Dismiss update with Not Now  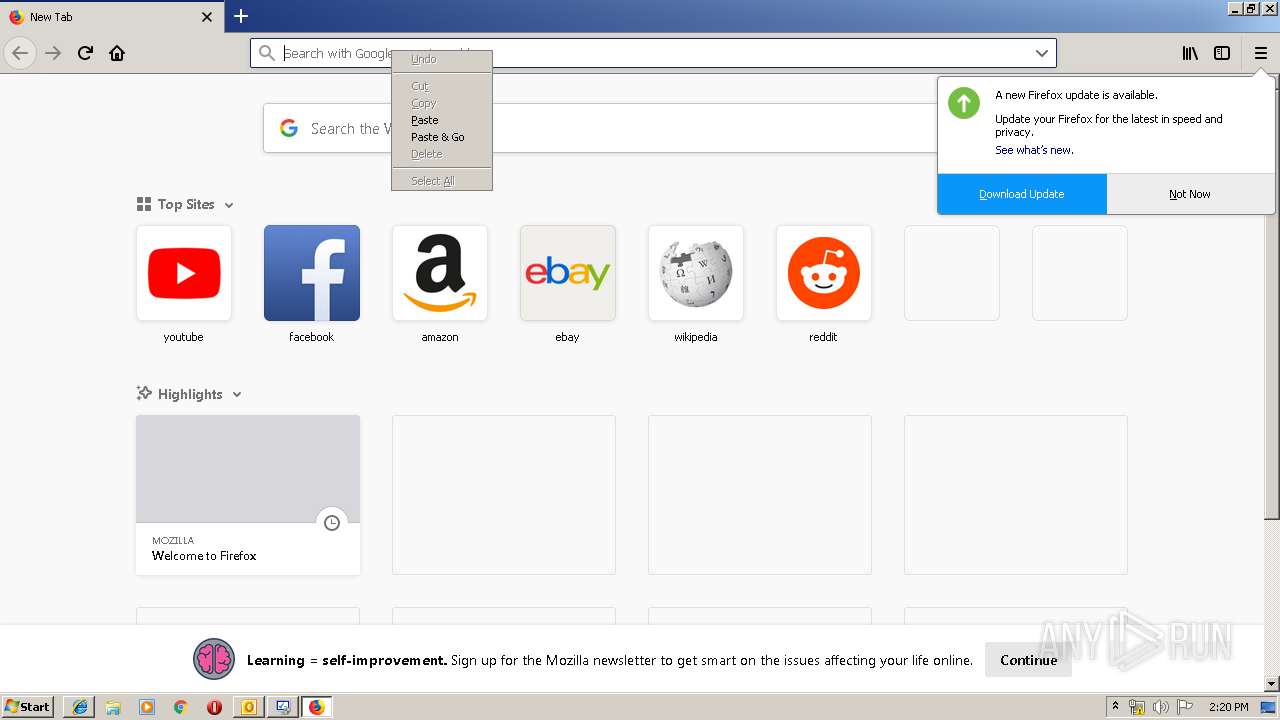click(x=1190, y=194)
